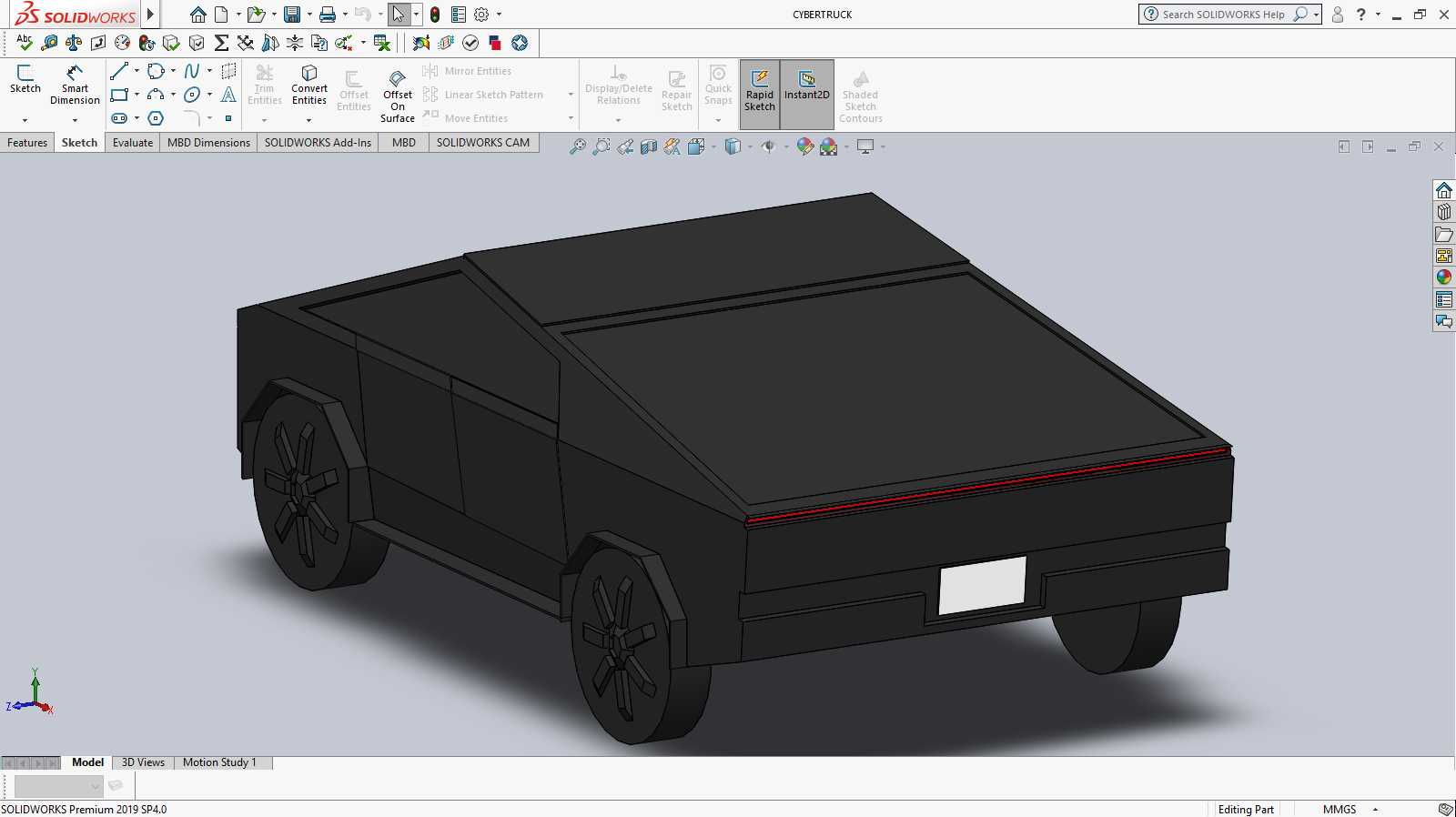1456x817 pixels.
Task: Click the Edit Appearance color sphere icon
Action: (x=805, y=146)
